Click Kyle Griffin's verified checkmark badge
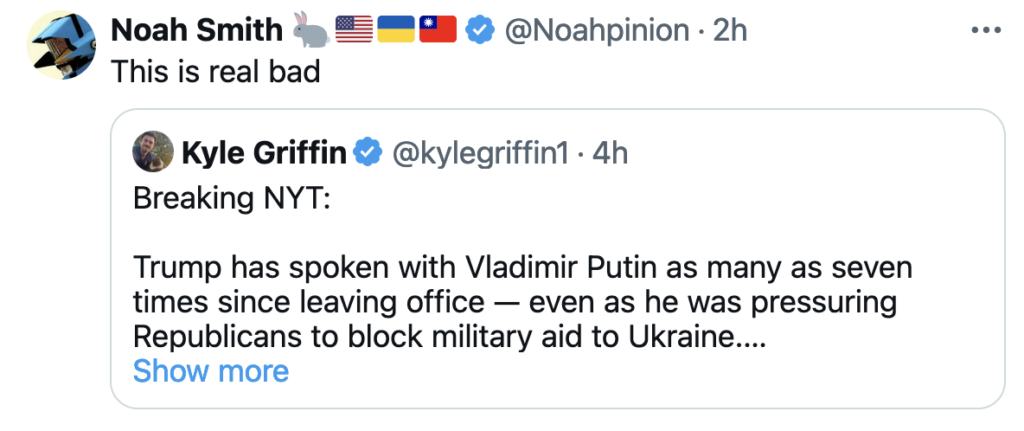The image size is (1024, 431). 368,152
